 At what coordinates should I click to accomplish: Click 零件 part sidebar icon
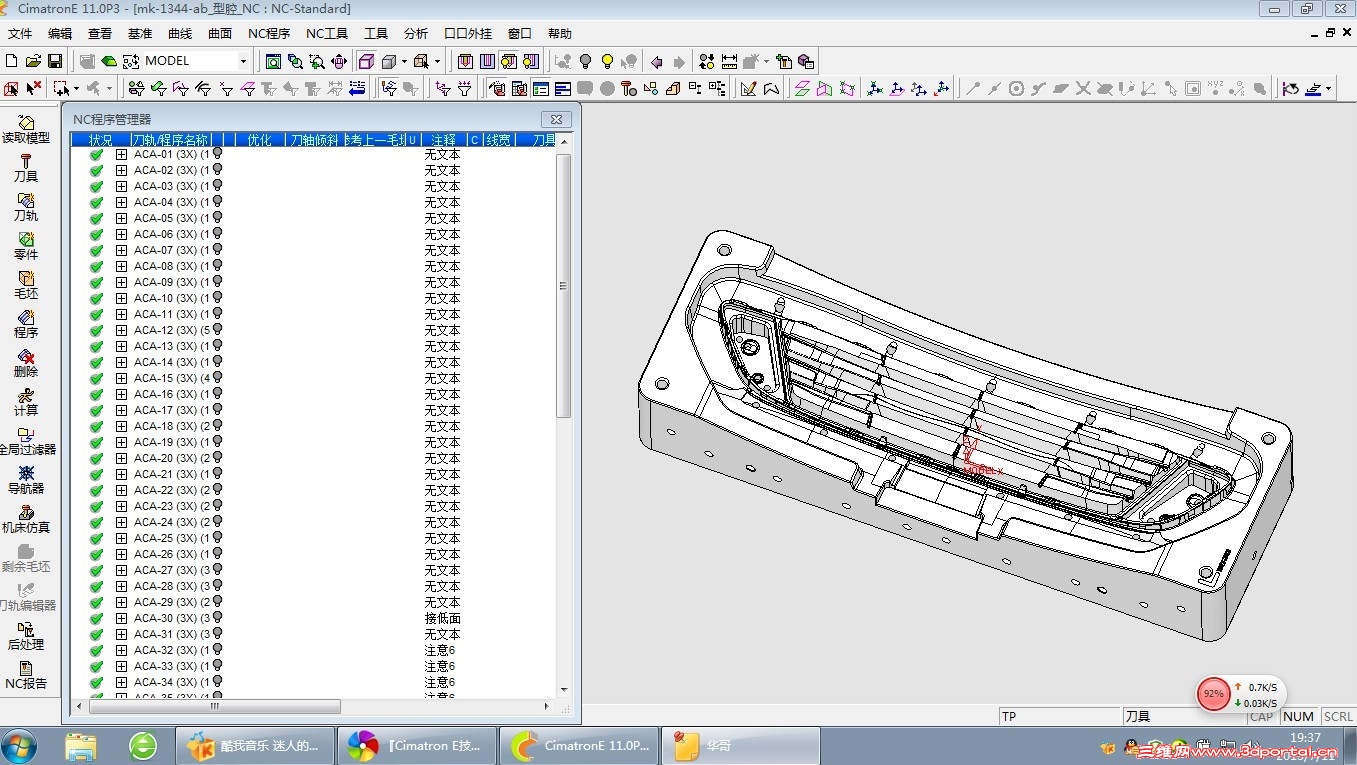pos(26,246)
